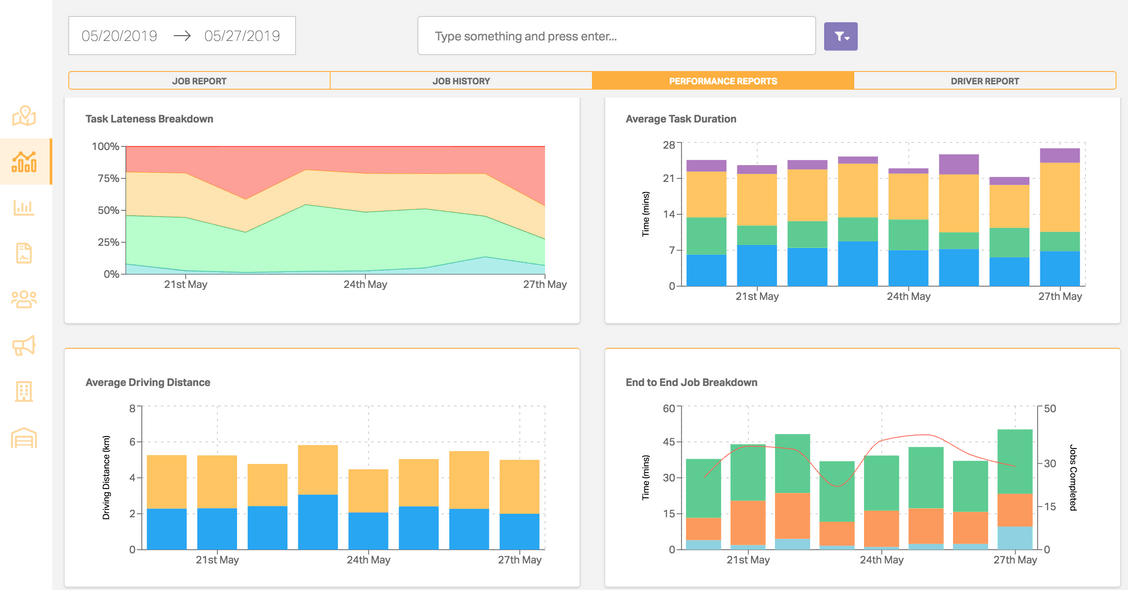Image resolution: width=1128 pixels, height=590 pixels.
Task: Switch to the Job History tab
Action: pos(461,81)
